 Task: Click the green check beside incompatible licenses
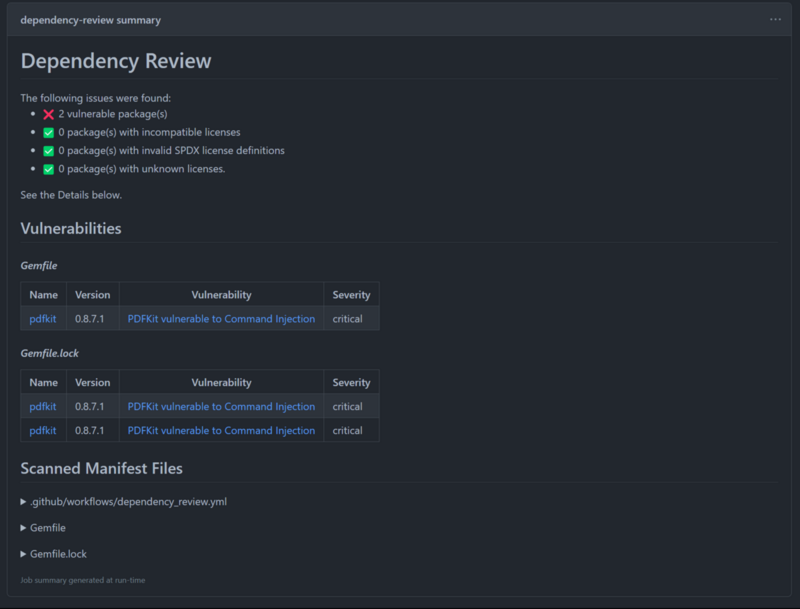pyautogui.click(x=47, y=132)
